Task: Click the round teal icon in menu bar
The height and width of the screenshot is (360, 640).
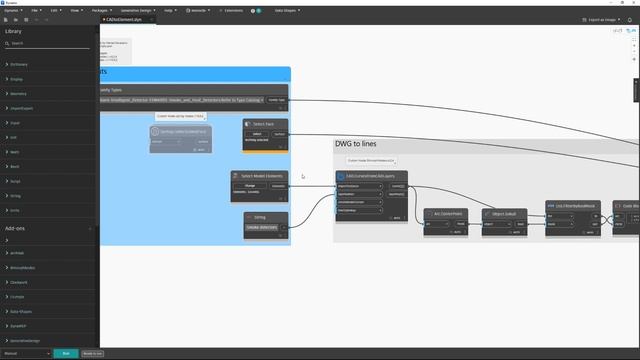Action: tap(258, 11)
